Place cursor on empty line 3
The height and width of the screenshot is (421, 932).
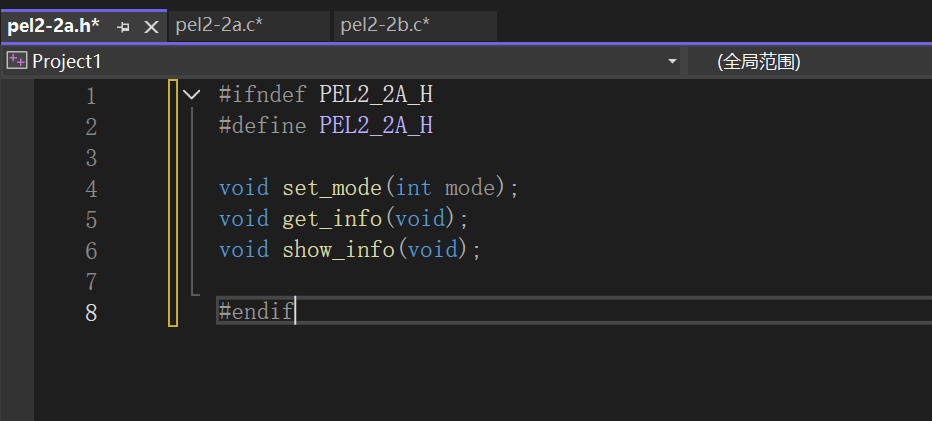click(400, 158)
